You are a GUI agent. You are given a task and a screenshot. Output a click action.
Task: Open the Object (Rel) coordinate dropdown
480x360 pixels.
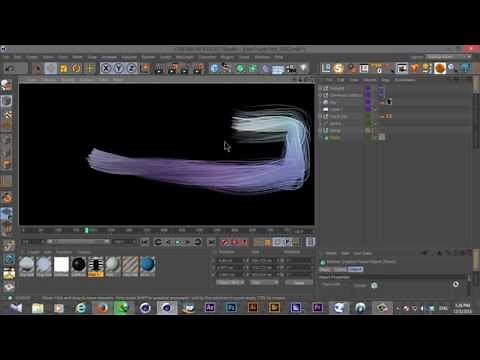(230, 282)
